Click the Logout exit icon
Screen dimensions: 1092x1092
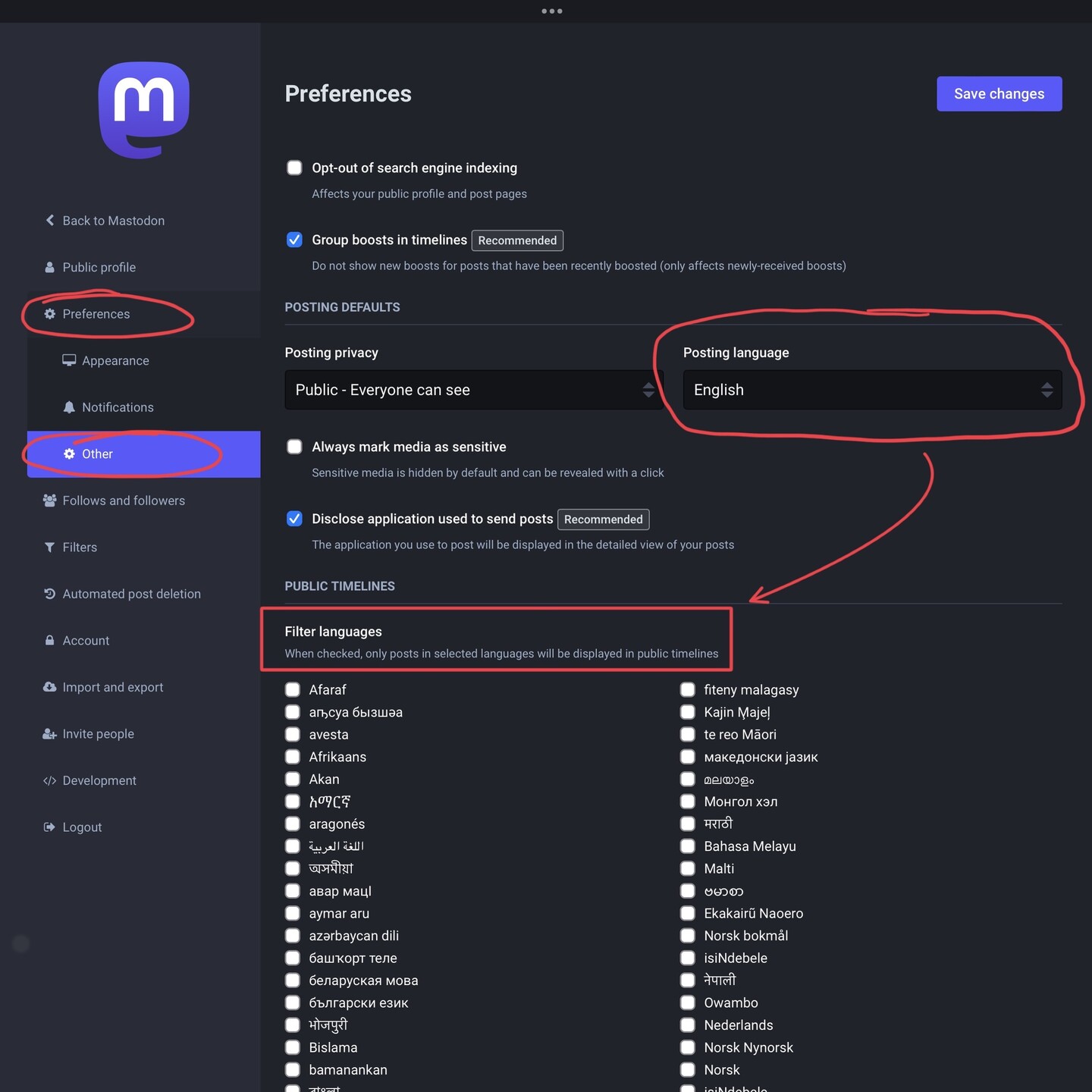50,827
